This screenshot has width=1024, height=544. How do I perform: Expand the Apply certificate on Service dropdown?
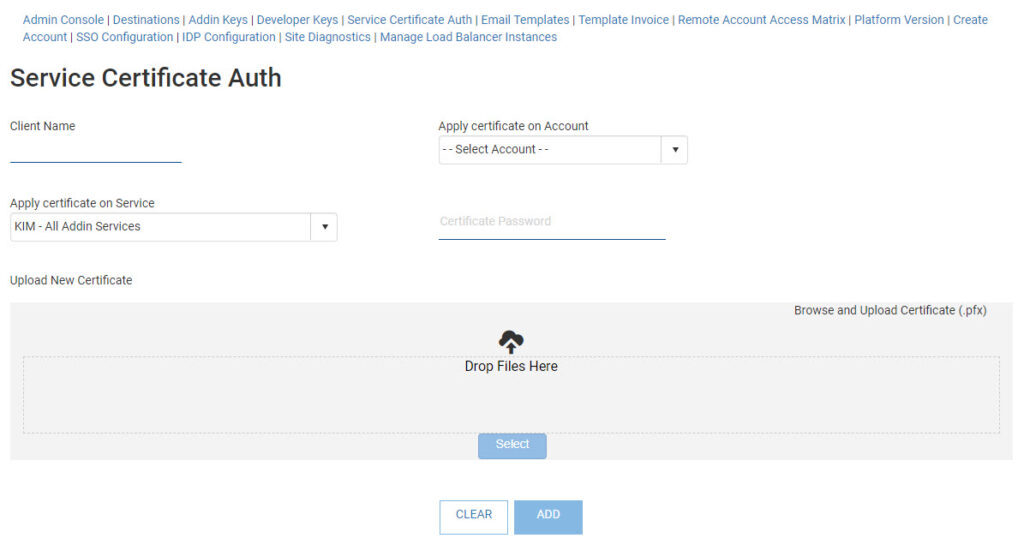tap(324, 227)
